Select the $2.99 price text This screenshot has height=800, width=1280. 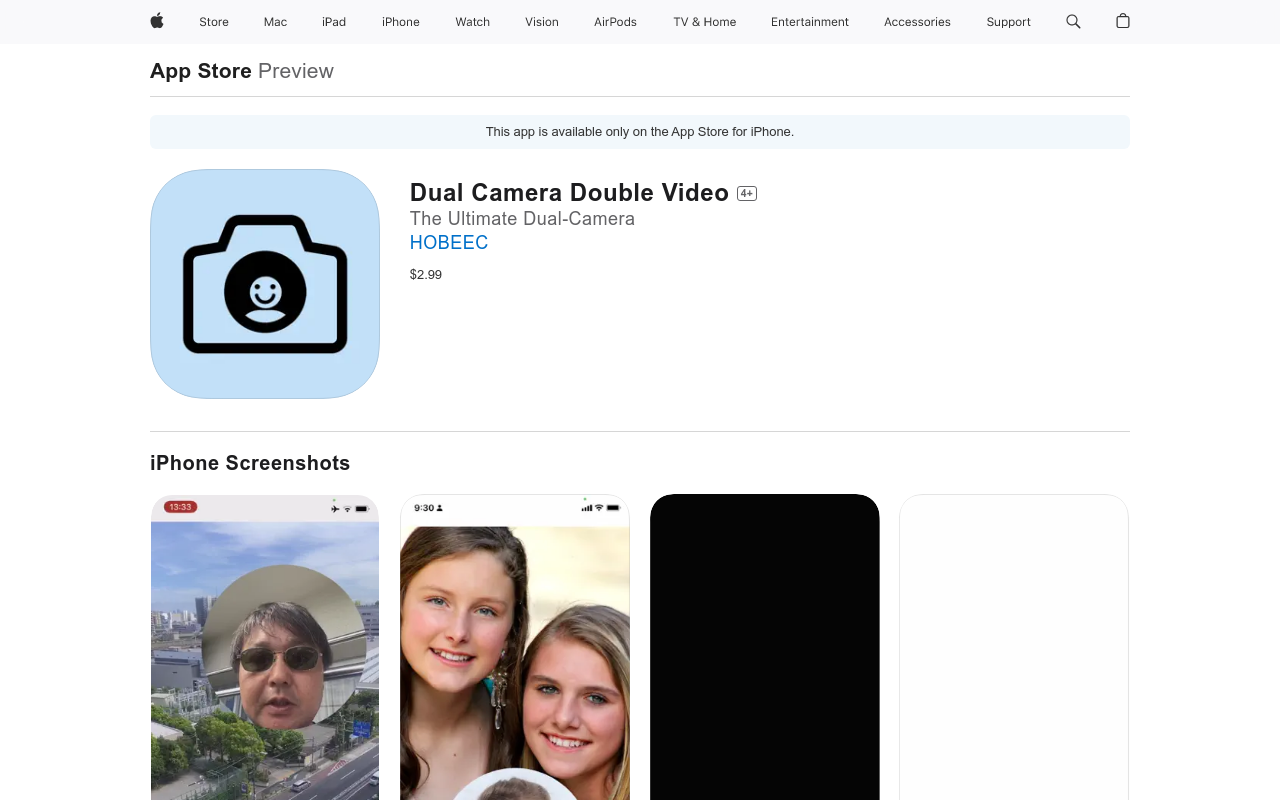pos(426,275)
